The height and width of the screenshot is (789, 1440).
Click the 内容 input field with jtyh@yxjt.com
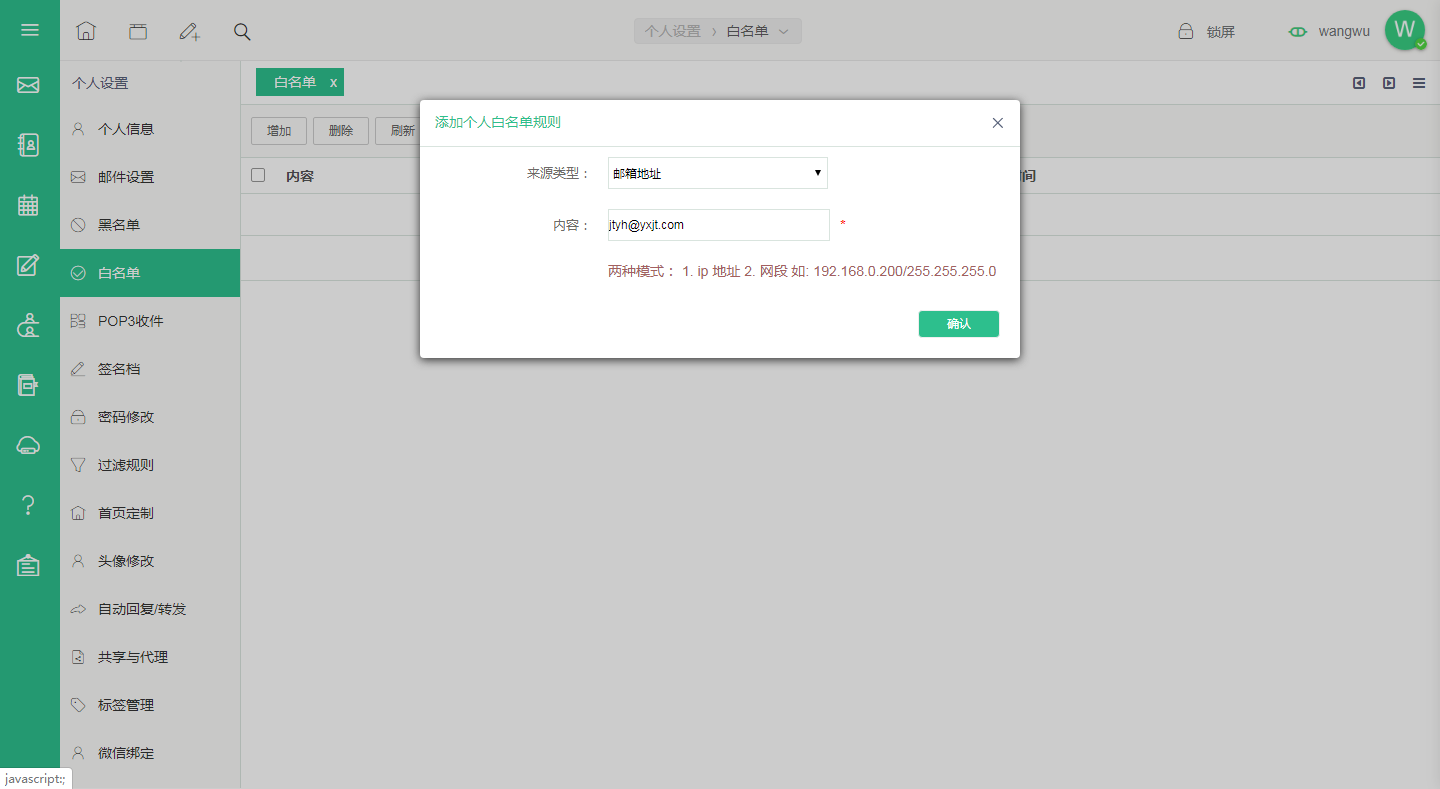(719, 225)
